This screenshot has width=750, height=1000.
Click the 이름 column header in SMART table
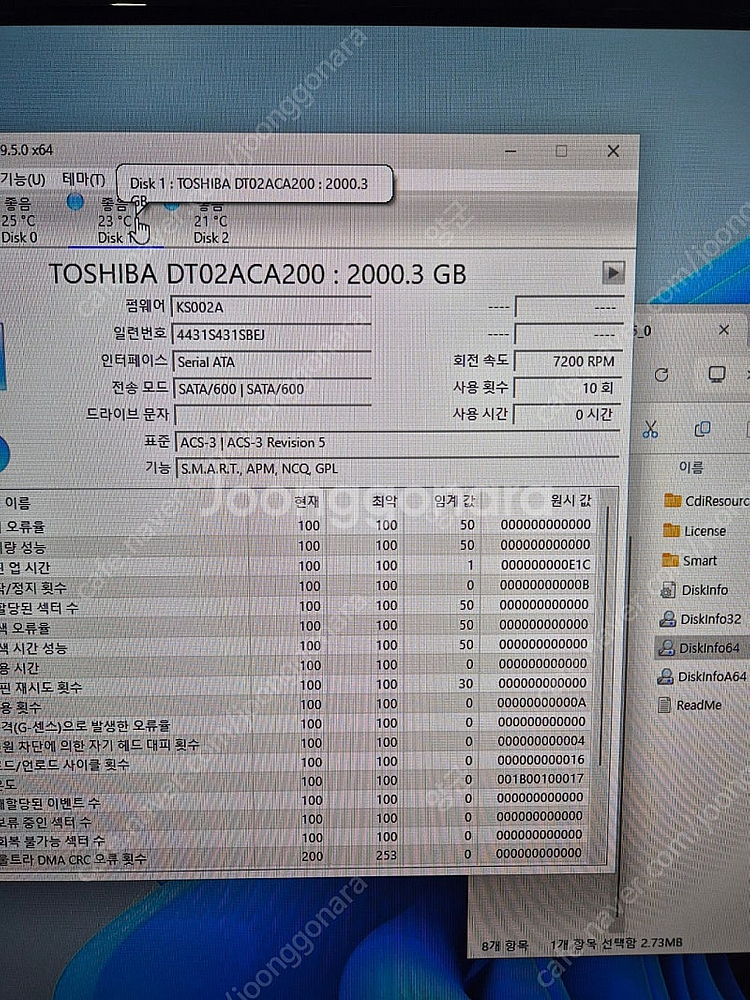(18, 503)
